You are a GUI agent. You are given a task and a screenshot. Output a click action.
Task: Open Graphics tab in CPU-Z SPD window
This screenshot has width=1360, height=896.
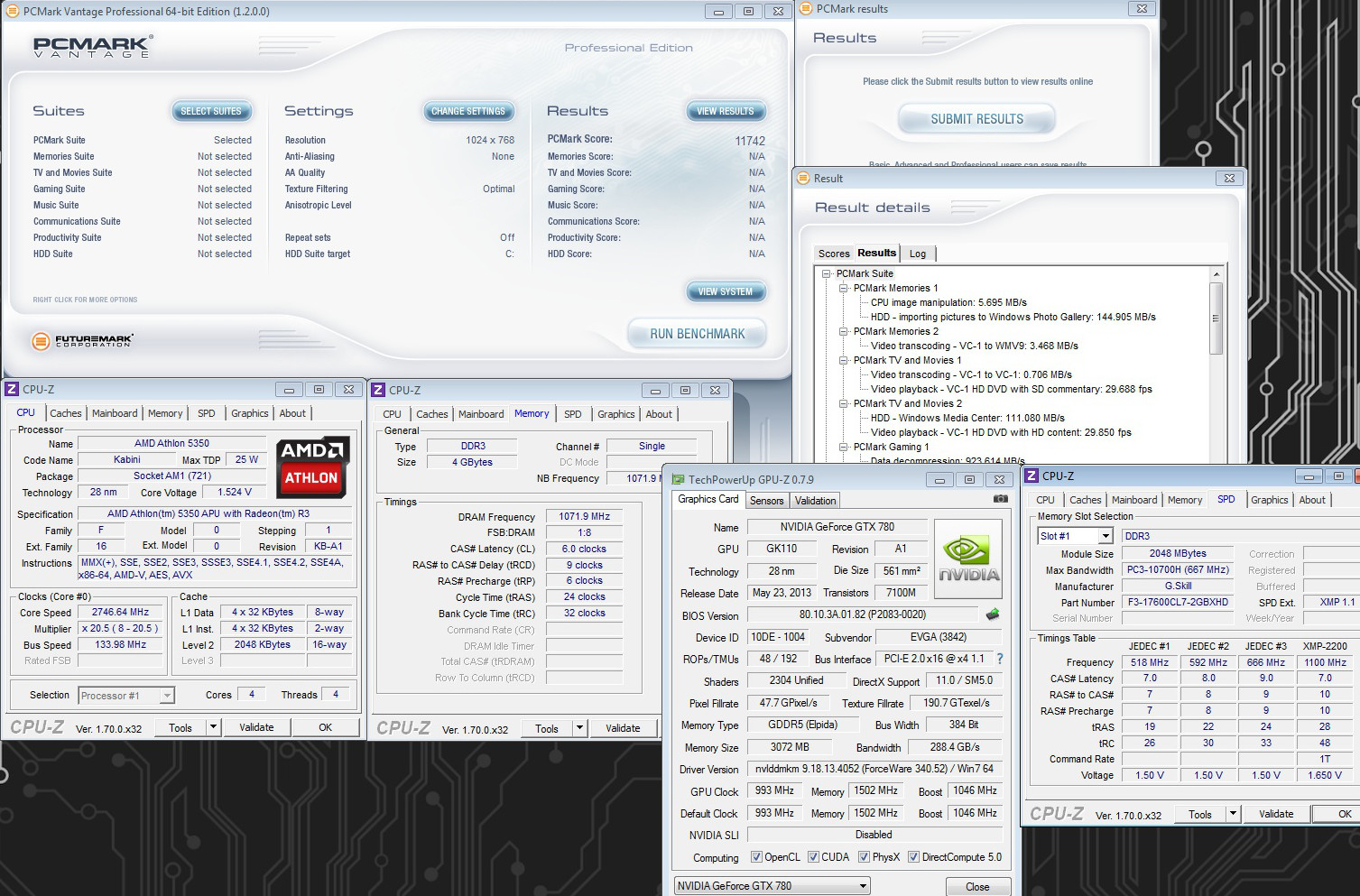1270,500
